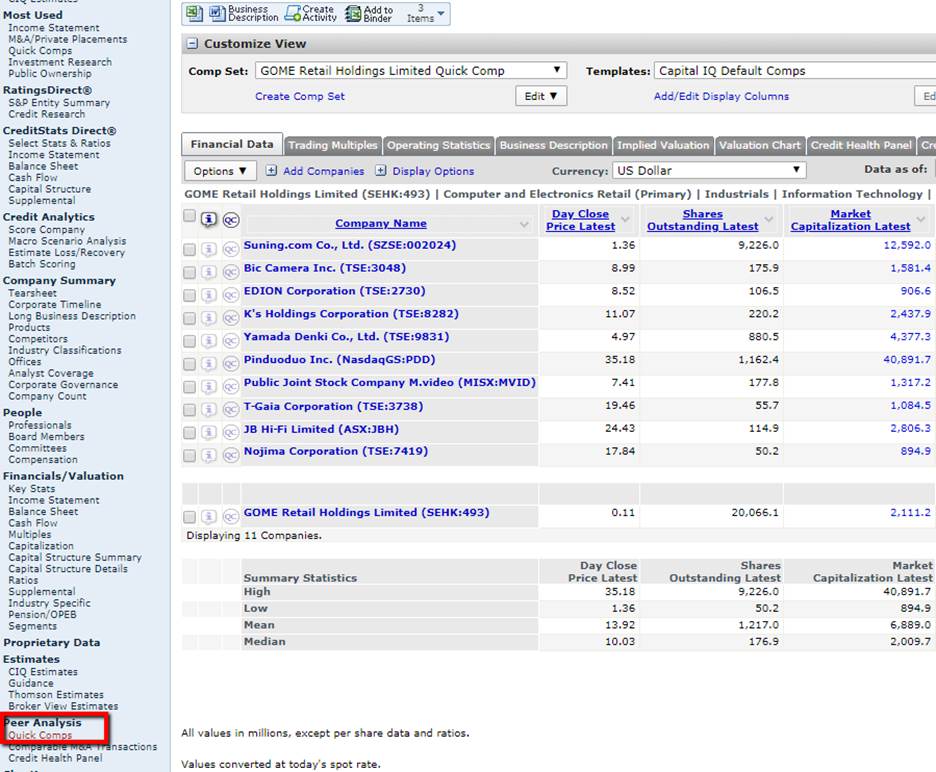Check the EDION Corporation row checkbox
Screen dimensions: 936x772
pyautogui.click(x=189, y=296)
